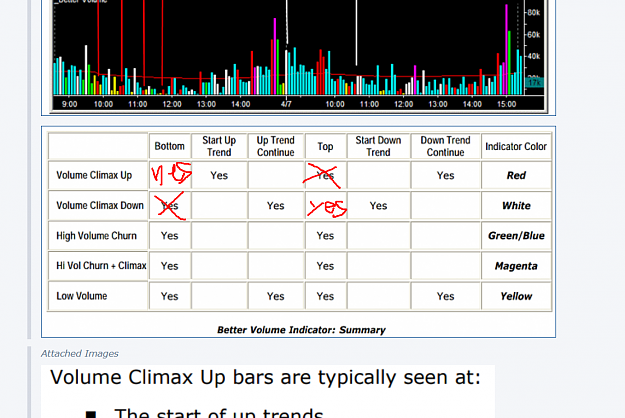Click the '4/7' date label on chart axis
This screenshot has height=418, width=625.
(286, 104)
